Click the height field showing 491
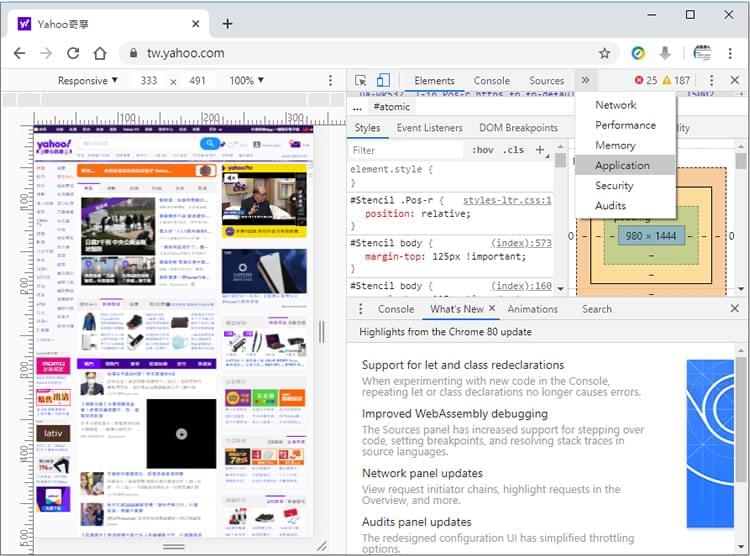750x556 pixels. [x=197, y=80]
